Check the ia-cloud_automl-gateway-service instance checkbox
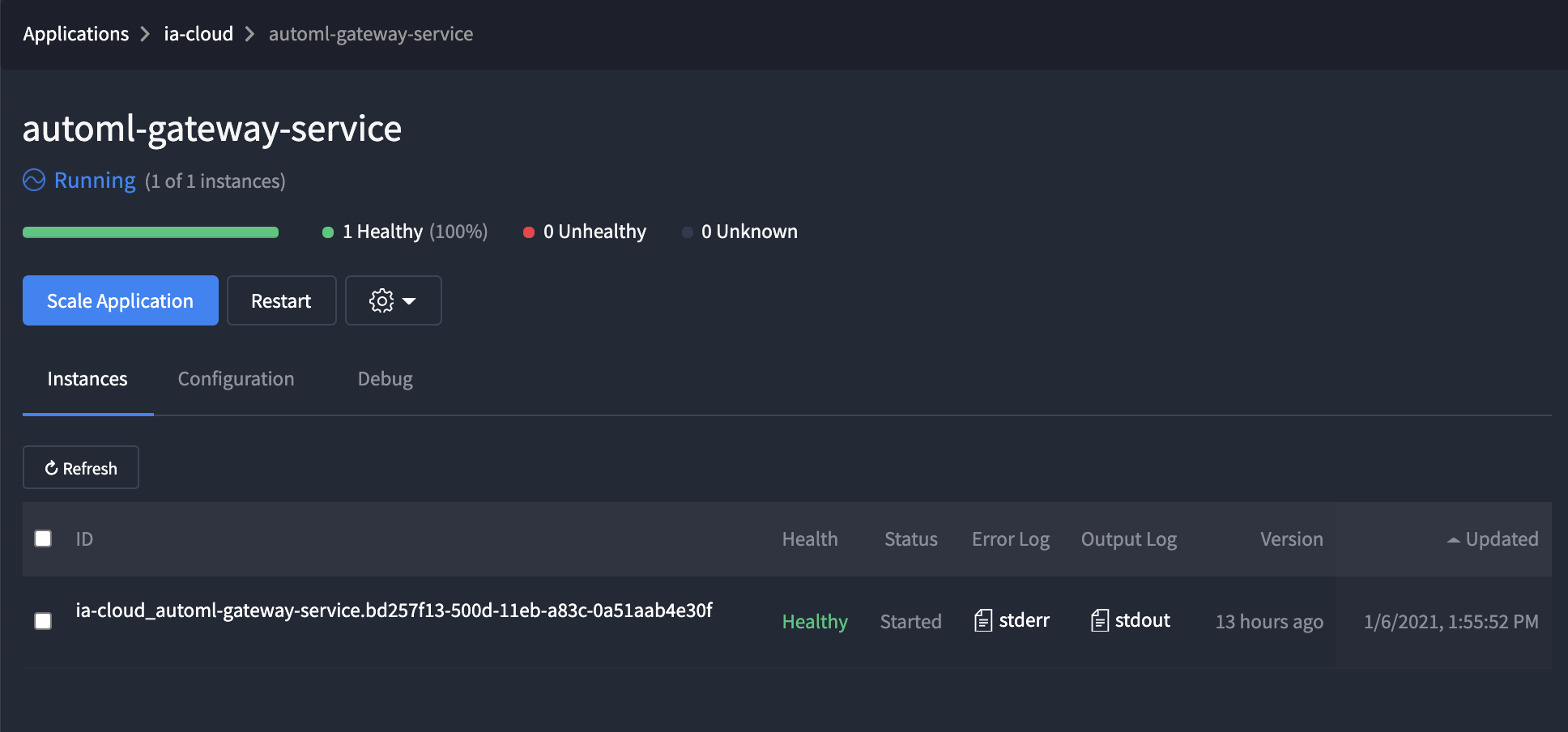The width and height of the screenshot is (1568, 732). coord(43,621)
